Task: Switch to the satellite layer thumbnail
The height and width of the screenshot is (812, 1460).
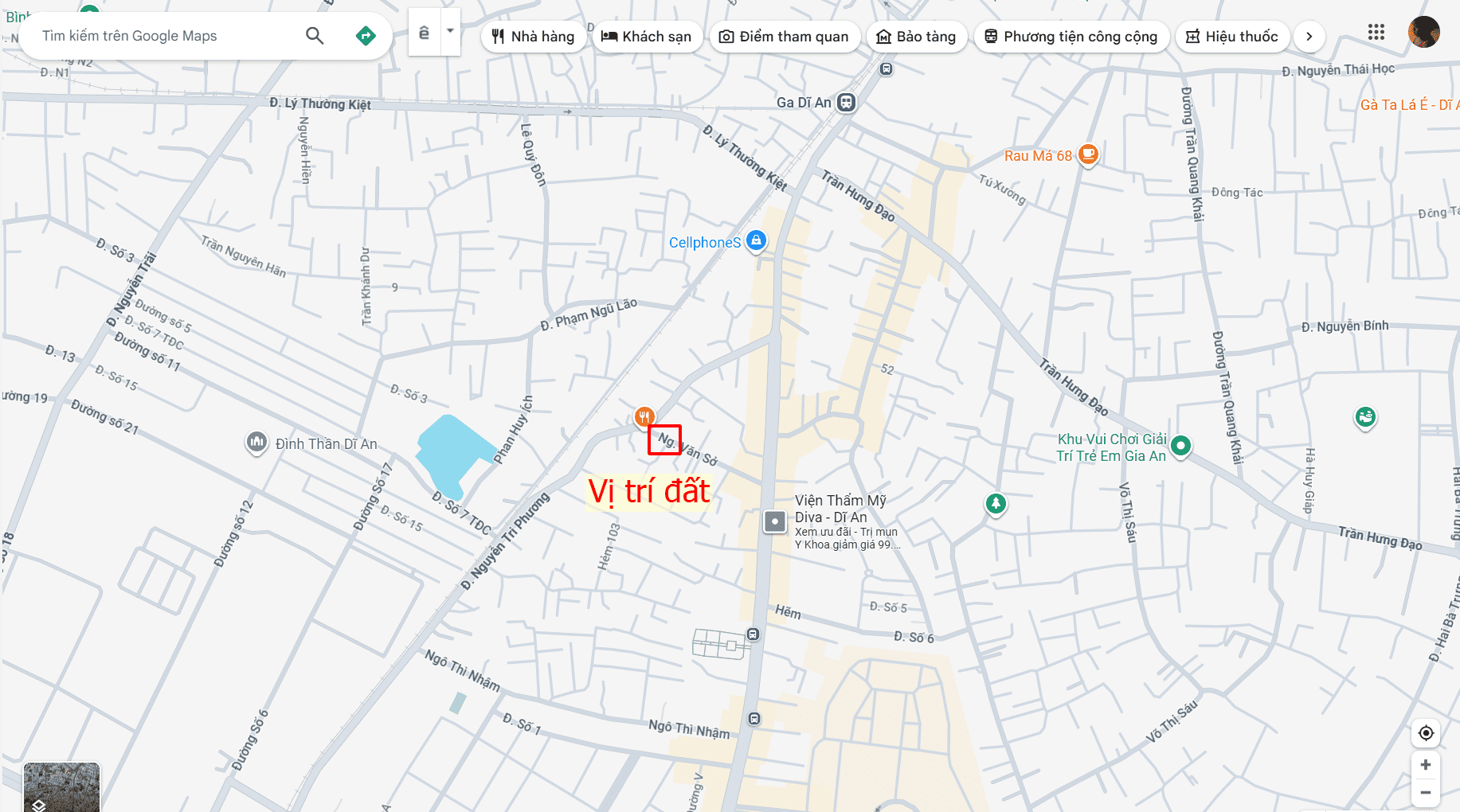Action: (61, 787)
